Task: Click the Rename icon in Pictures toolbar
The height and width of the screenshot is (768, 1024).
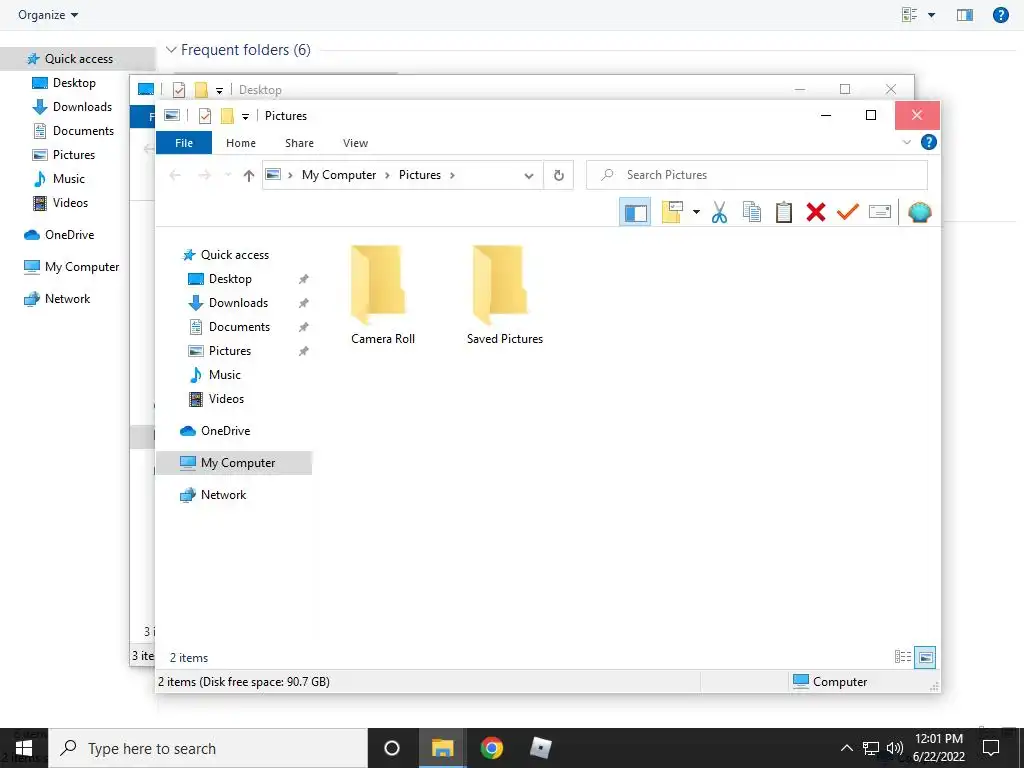Action: coord(880,212)
